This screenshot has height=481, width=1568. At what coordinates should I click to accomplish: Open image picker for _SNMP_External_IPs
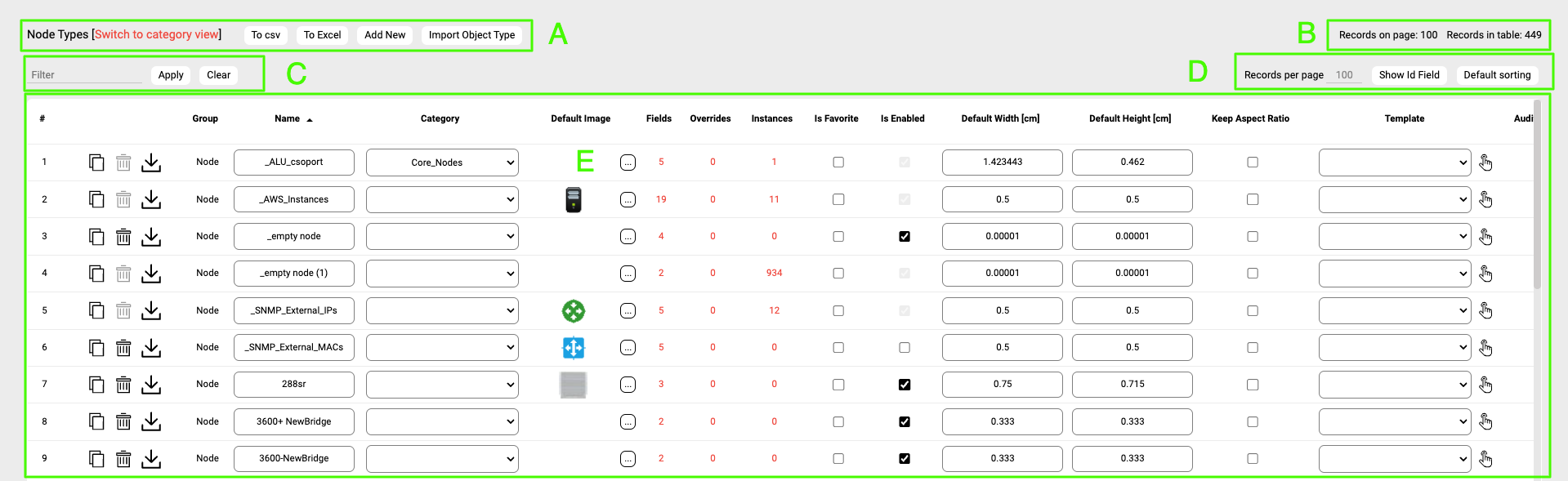pyautogui.click(x=628, y=311)
